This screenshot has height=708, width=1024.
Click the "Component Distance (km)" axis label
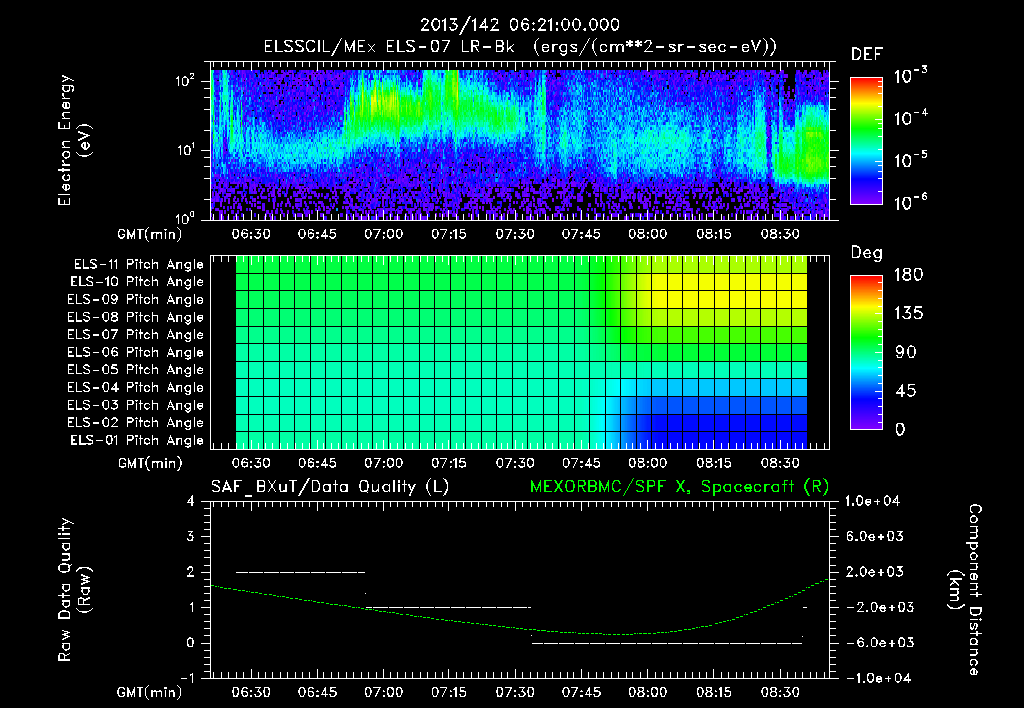coord(965,590)
